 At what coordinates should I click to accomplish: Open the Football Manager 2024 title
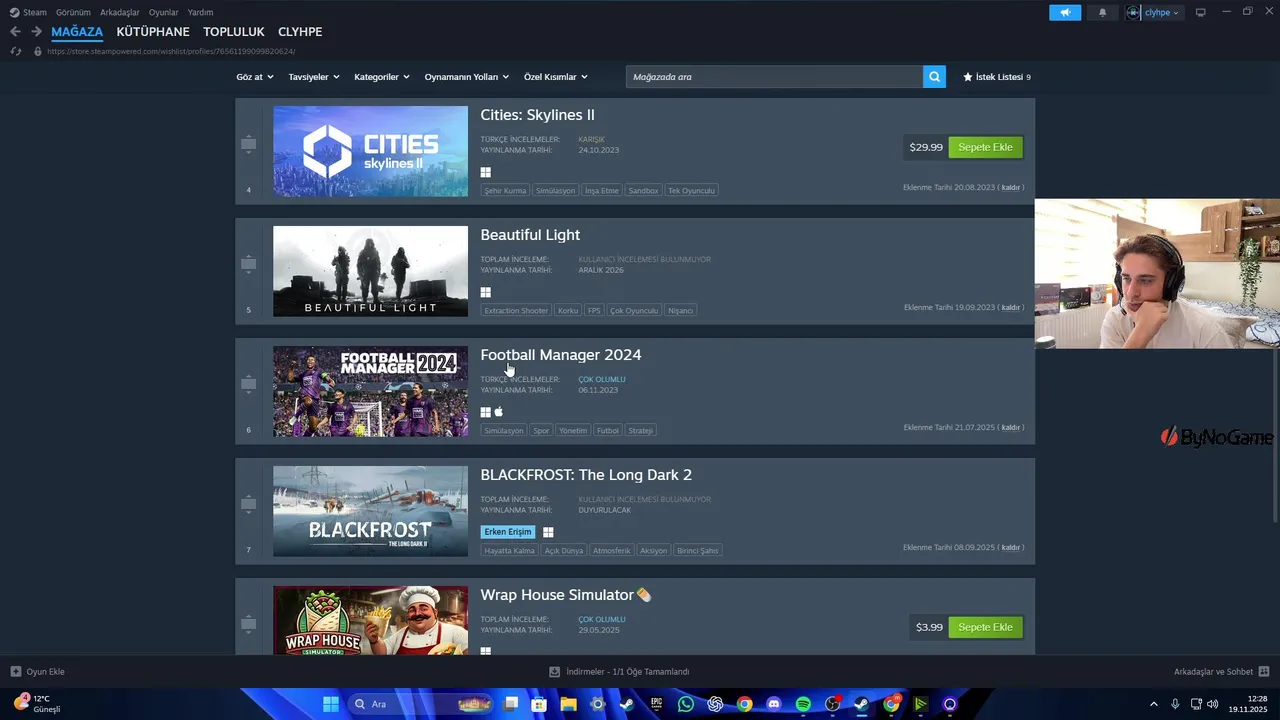561,355
